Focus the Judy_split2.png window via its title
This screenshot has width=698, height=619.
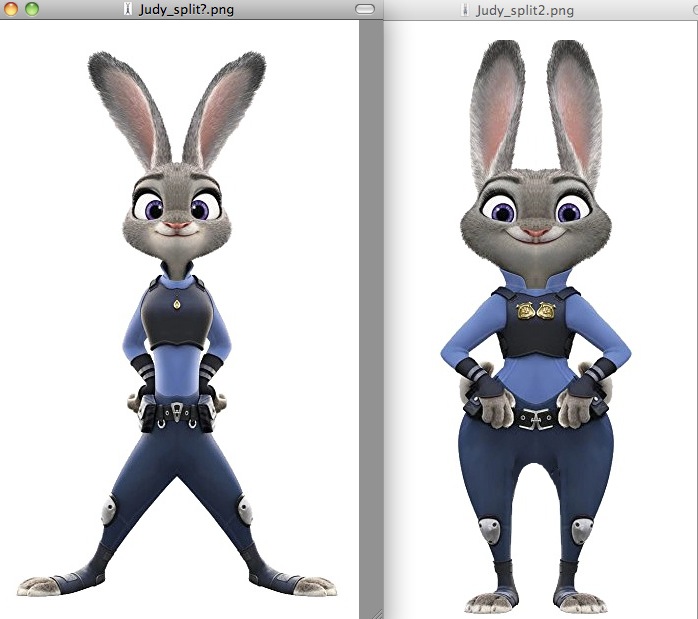524,10
